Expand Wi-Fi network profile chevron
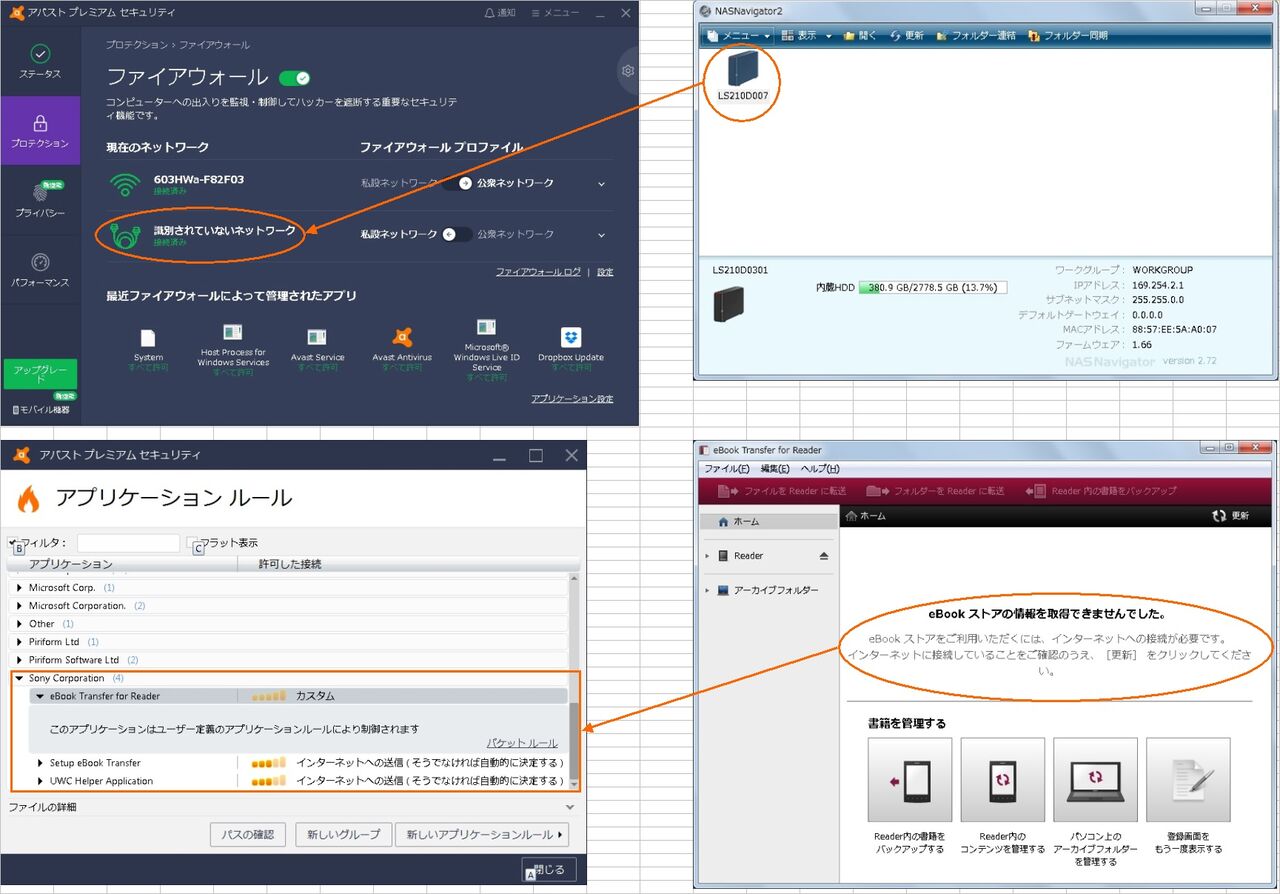 [601, 184]
